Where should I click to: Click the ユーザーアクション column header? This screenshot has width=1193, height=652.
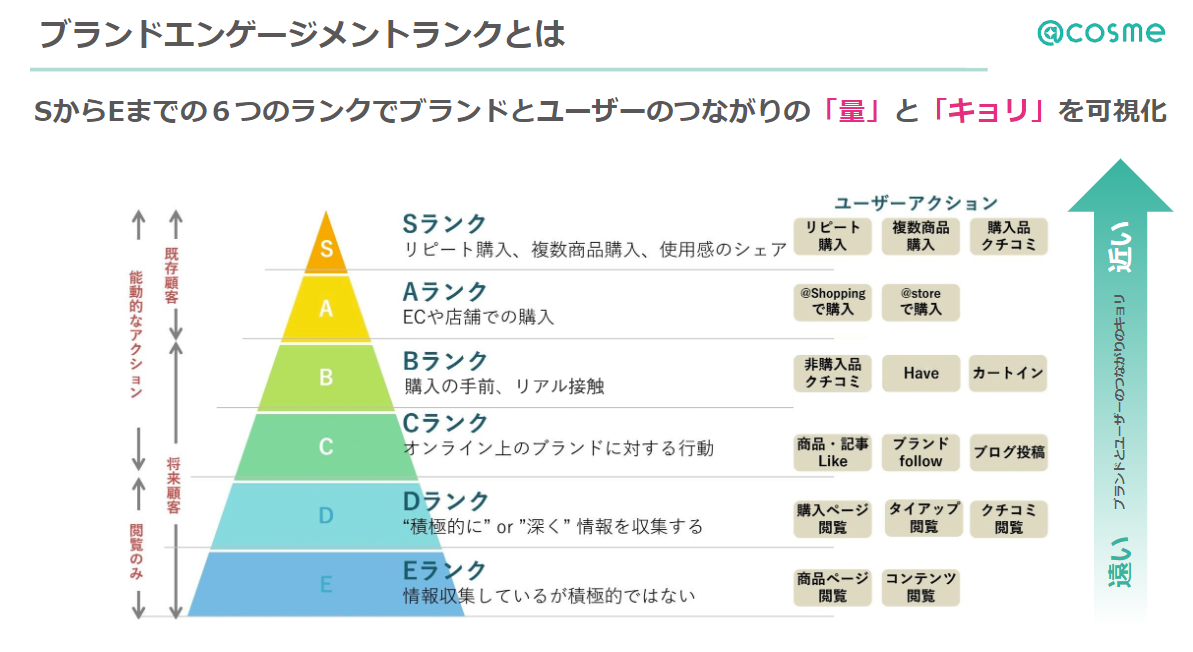click(915, 203)
